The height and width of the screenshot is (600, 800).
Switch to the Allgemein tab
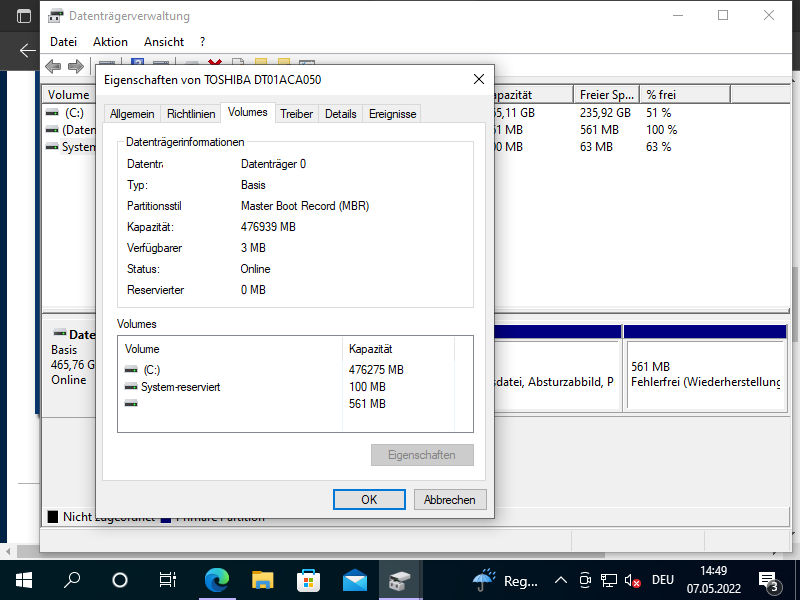(132, 114)
